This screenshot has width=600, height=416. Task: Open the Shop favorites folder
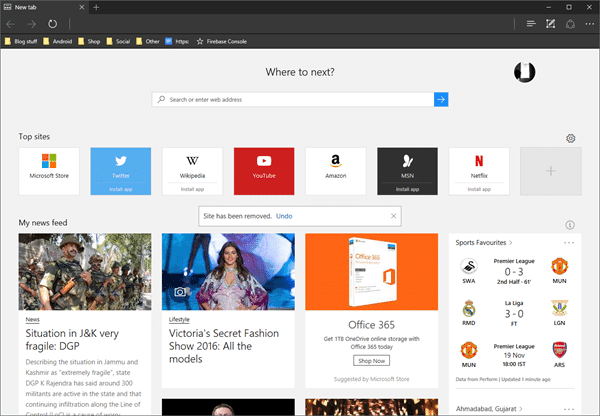coord(89,41)
